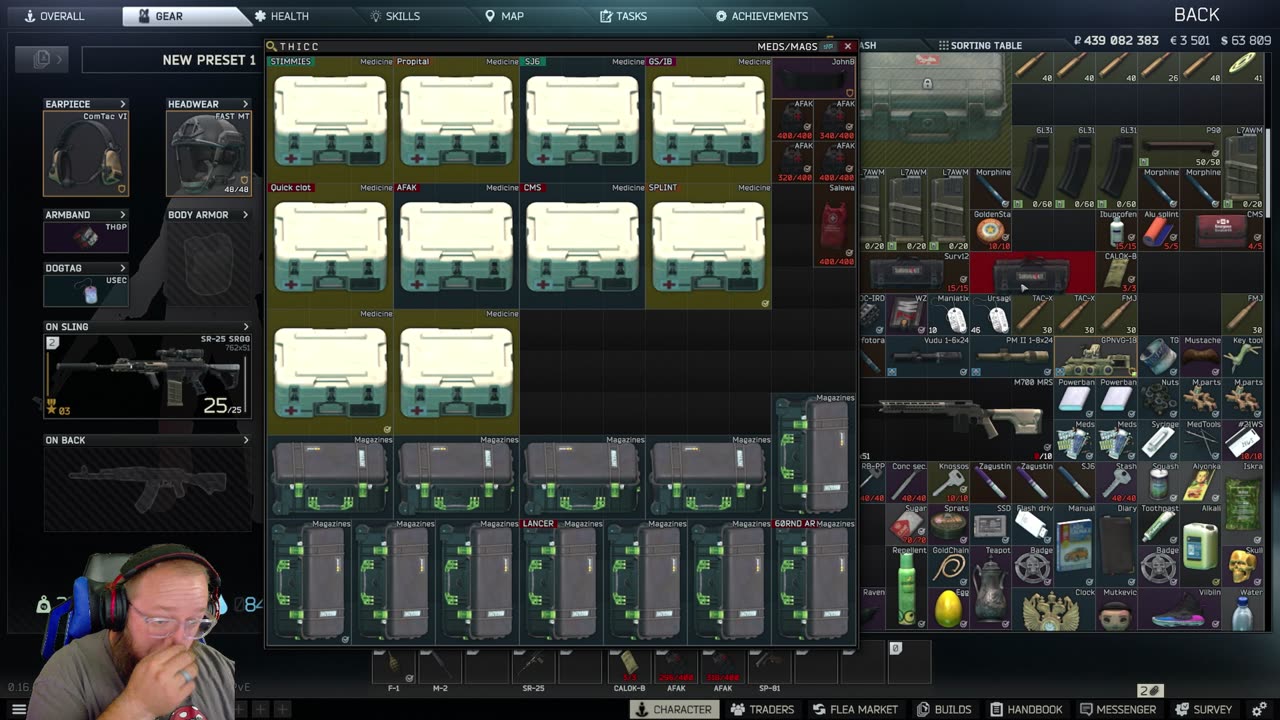
Task: Switch to the SKILLS tab
Action: pyautogui.click(x=395, y=16)
